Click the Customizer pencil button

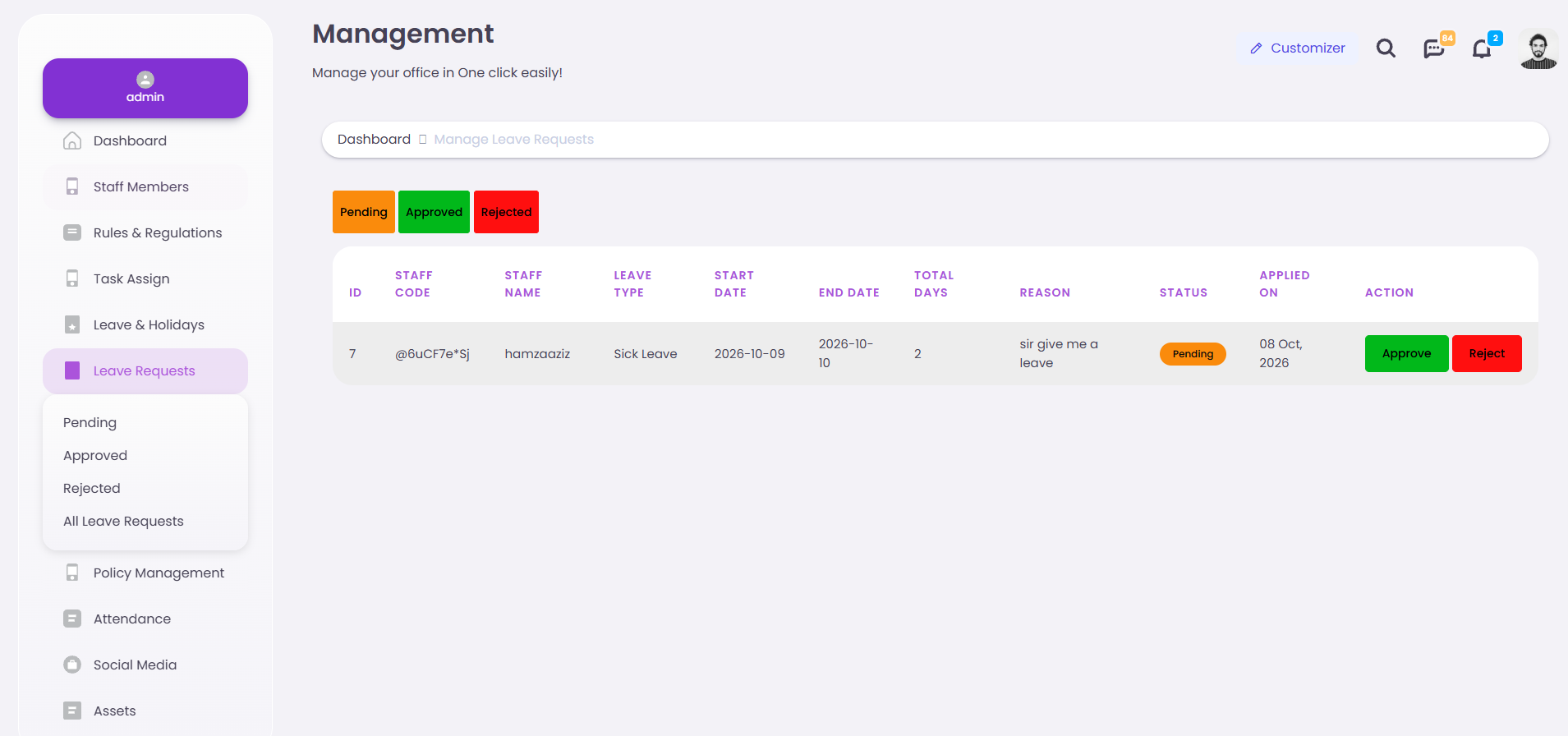1298,48
